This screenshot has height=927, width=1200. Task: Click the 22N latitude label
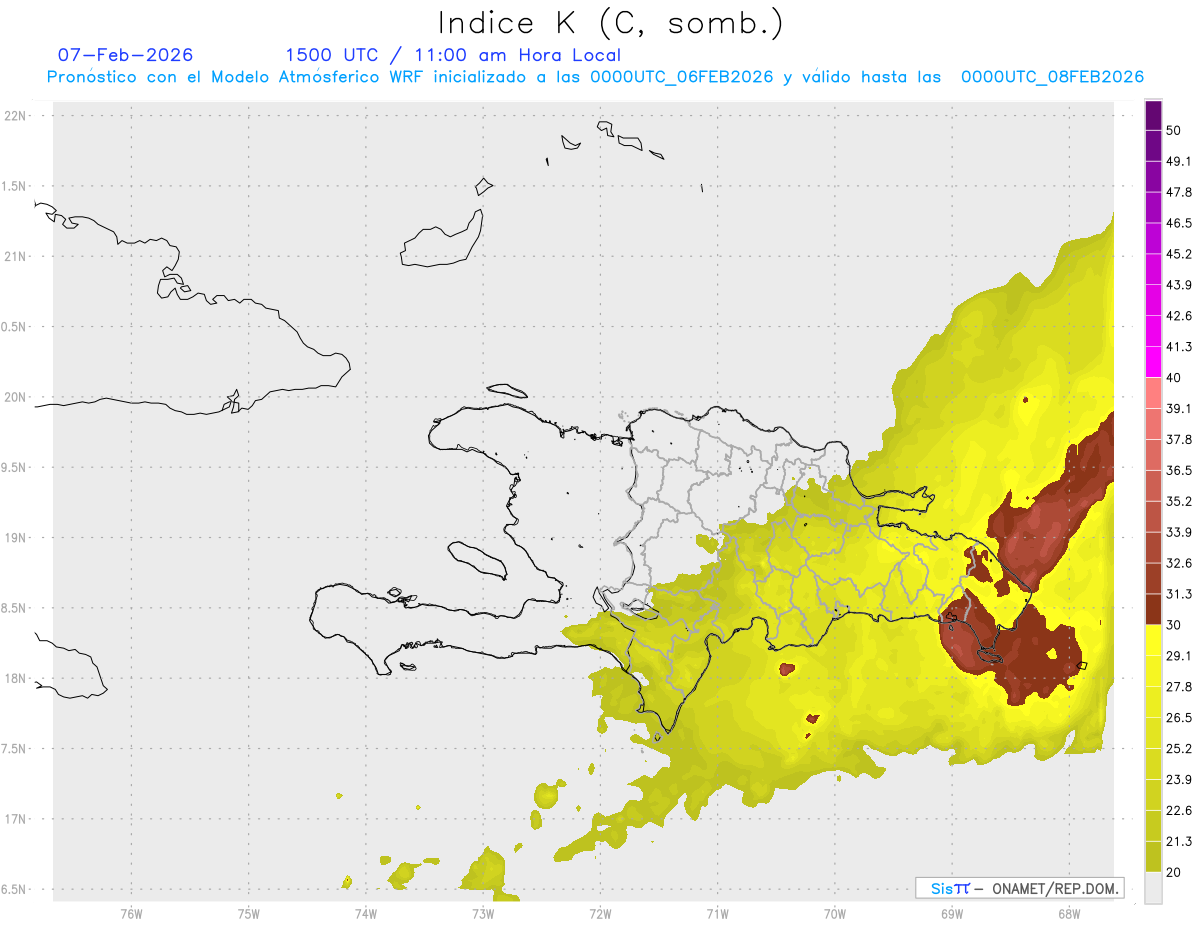pos(17,116)
